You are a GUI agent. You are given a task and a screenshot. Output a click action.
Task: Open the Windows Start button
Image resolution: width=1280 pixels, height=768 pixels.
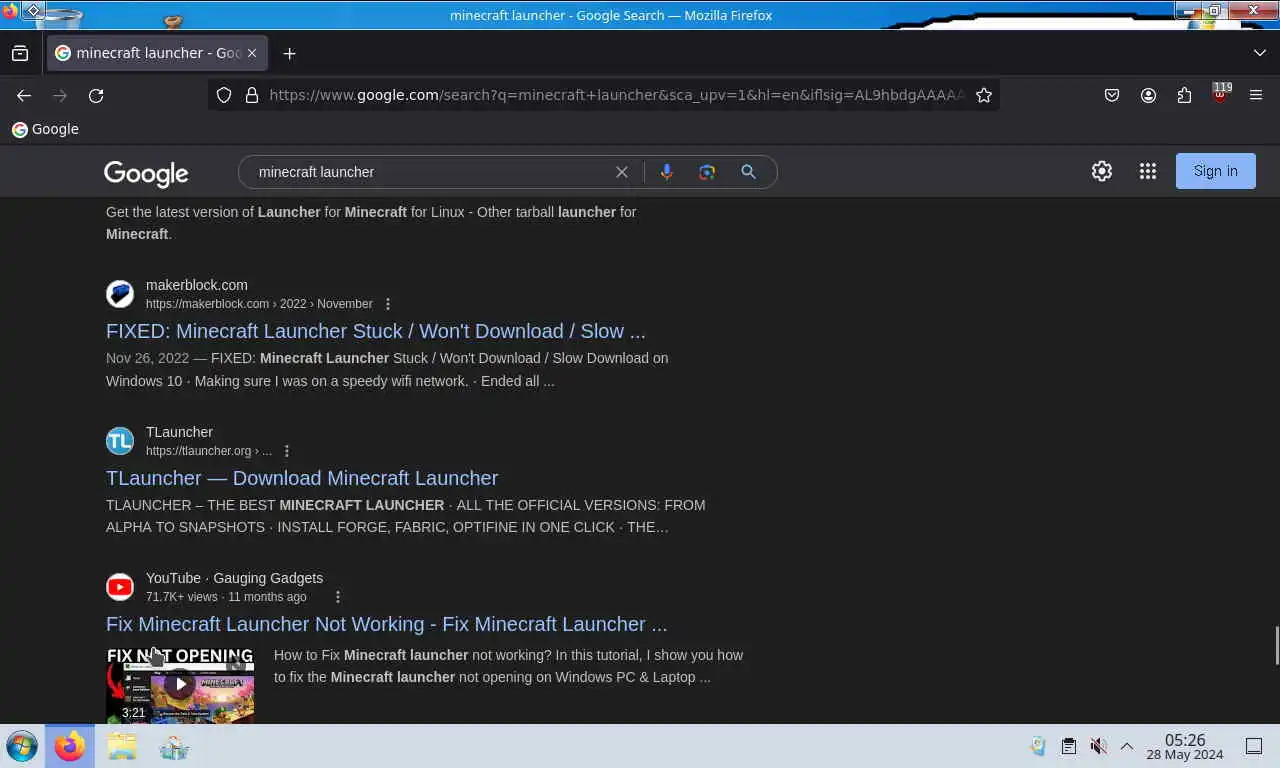click(22, 746)
